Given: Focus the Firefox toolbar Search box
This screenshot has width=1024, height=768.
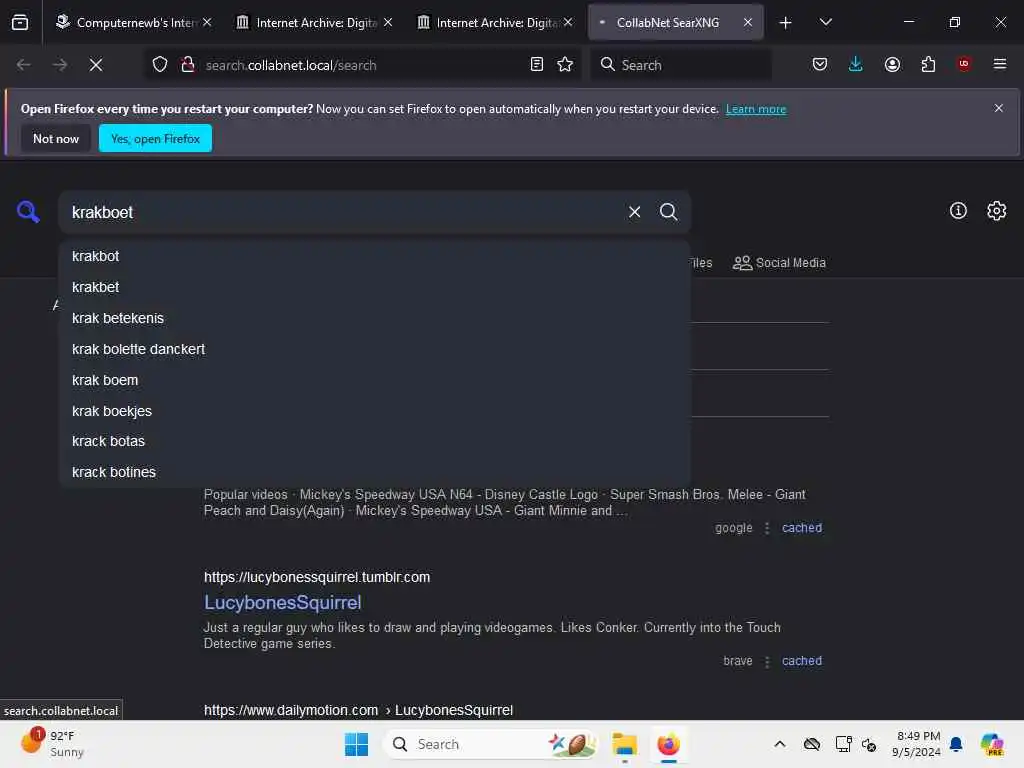Looking at the screenshot, I should tap(680, 65).
